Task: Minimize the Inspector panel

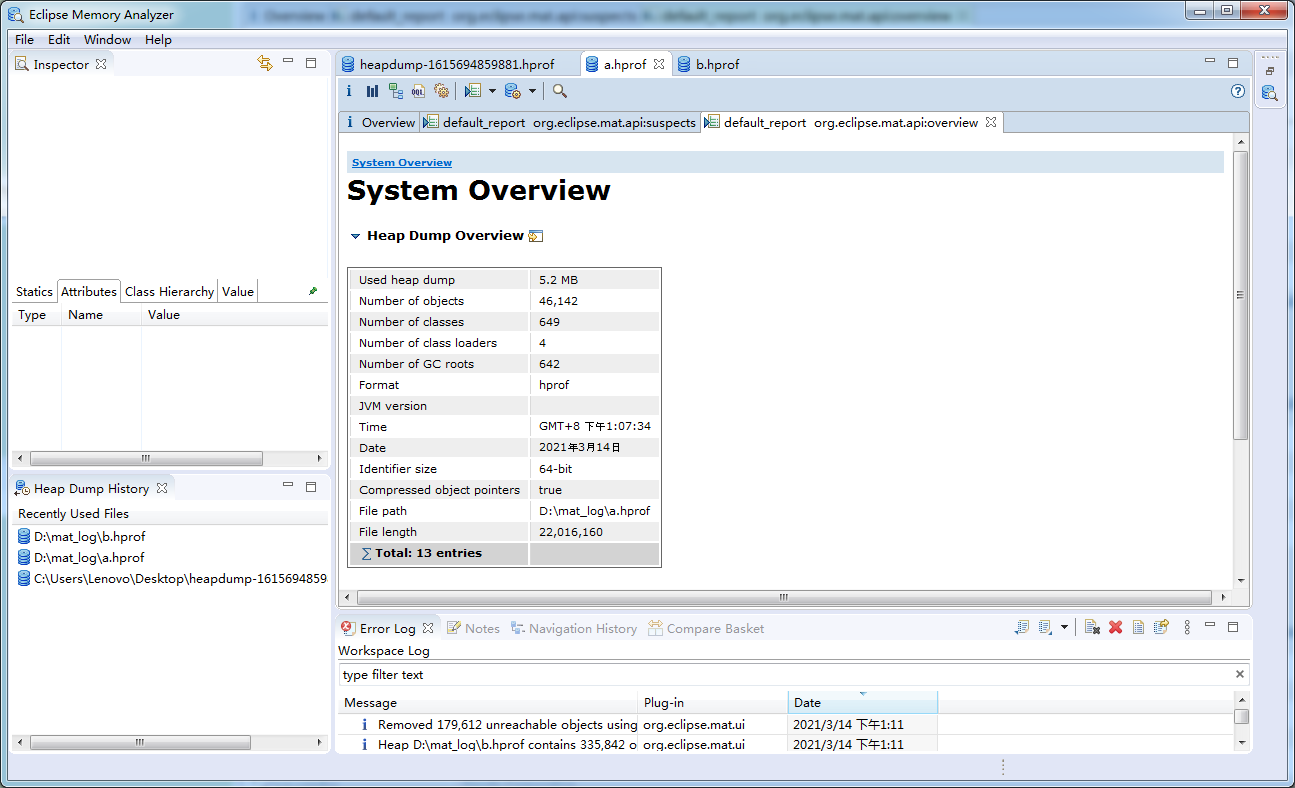Action: pyautogui.click(x=288, y=62)
